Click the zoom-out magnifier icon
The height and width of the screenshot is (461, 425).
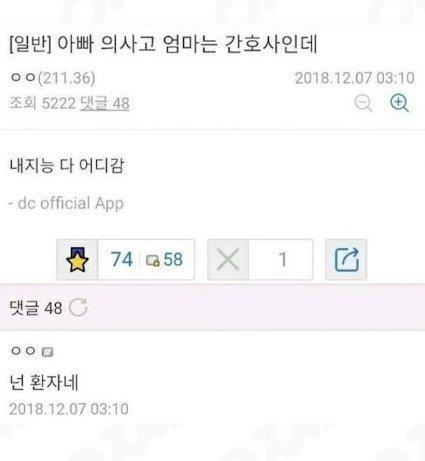[363, 103]
